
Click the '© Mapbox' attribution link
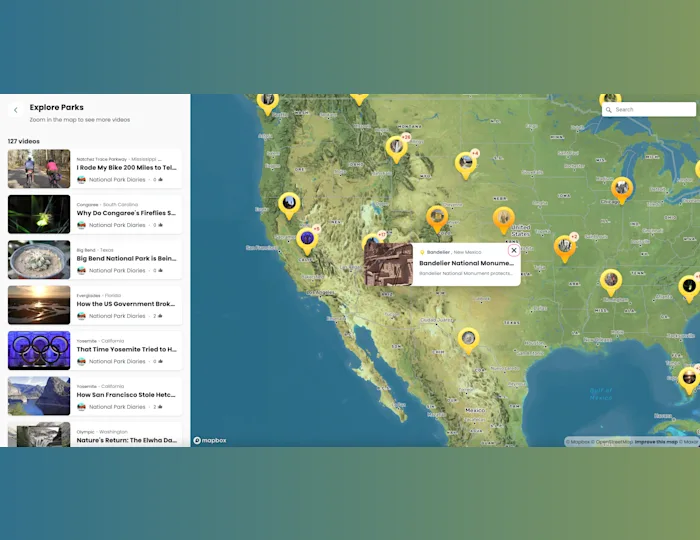click(578, 442)
